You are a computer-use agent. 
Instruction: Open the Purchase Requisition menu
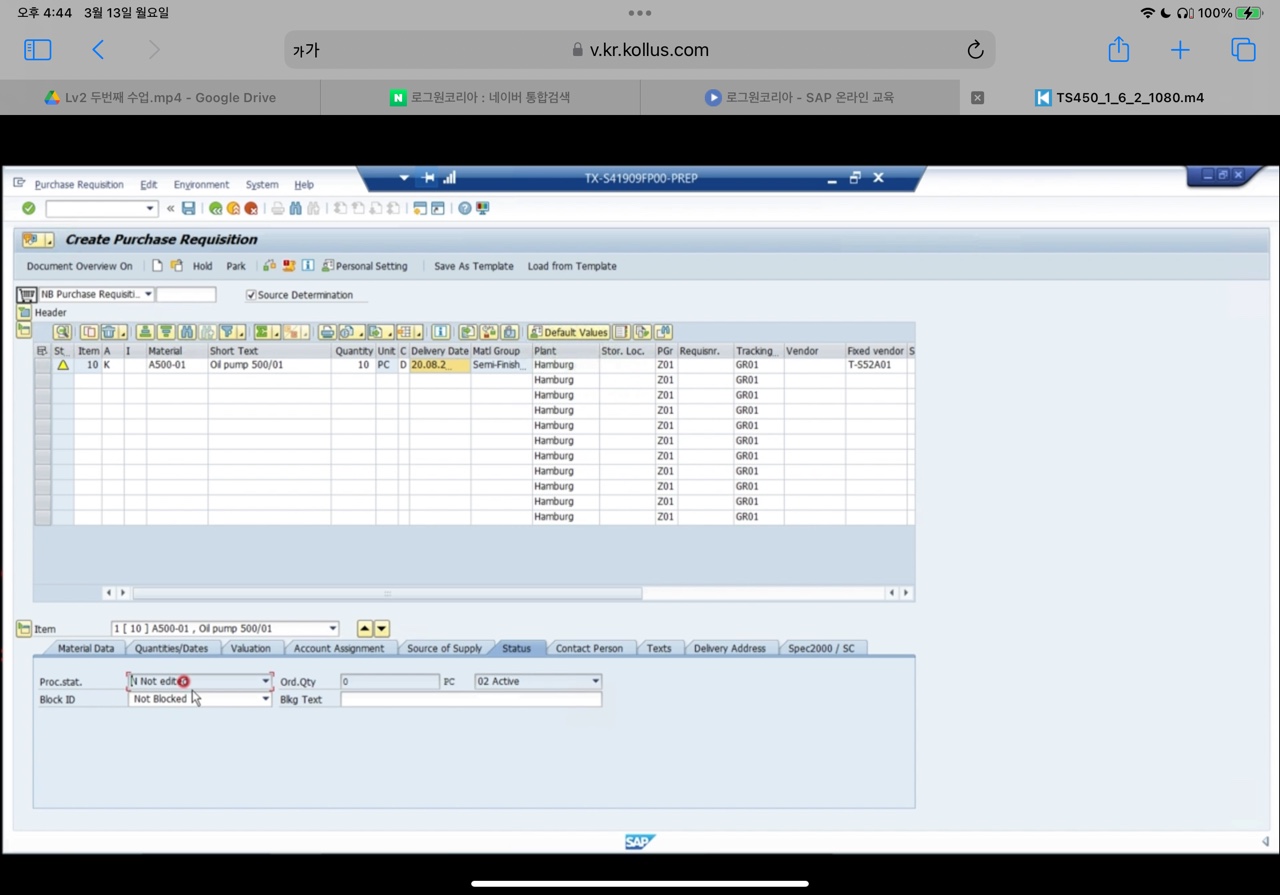[79, 185]
